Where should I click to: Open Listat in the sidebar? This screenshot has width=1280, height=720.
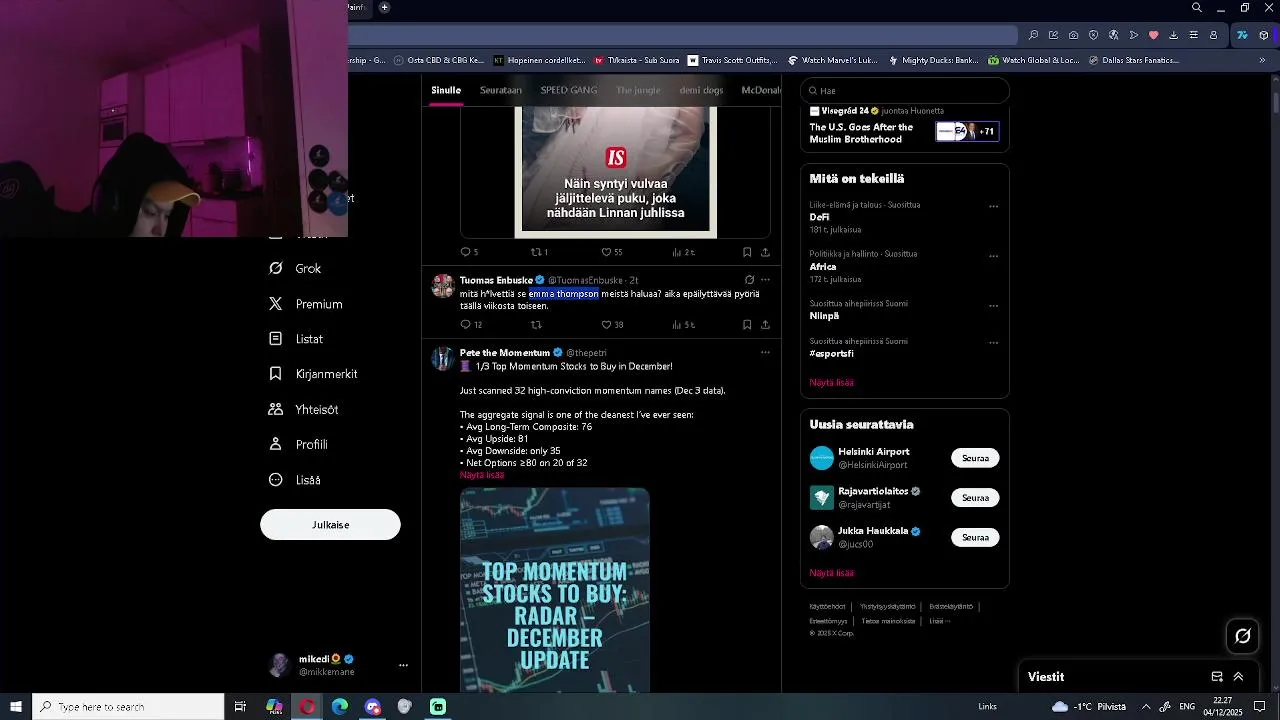pos(296,339)
